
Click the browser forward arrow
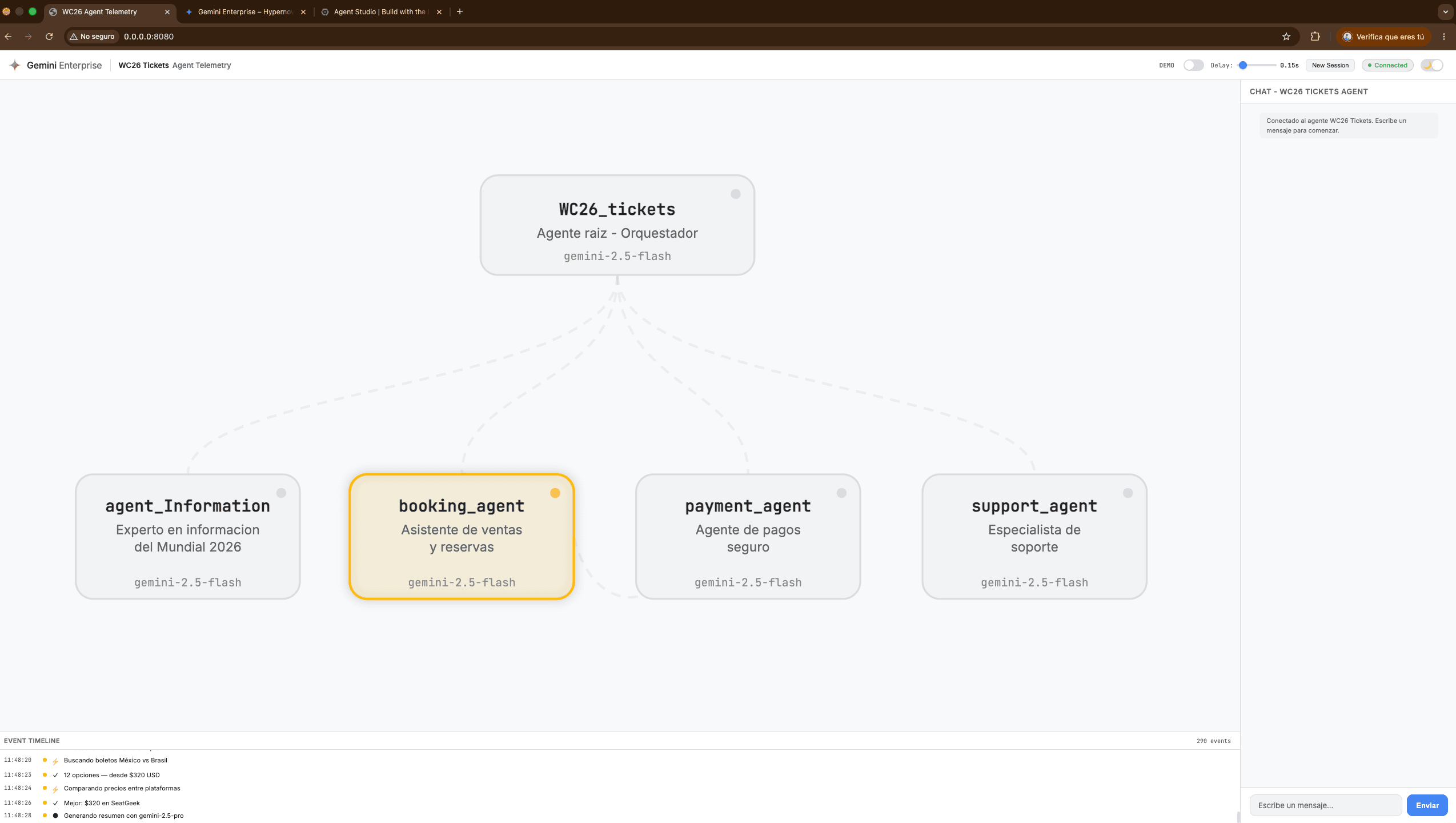pos(28,37)
